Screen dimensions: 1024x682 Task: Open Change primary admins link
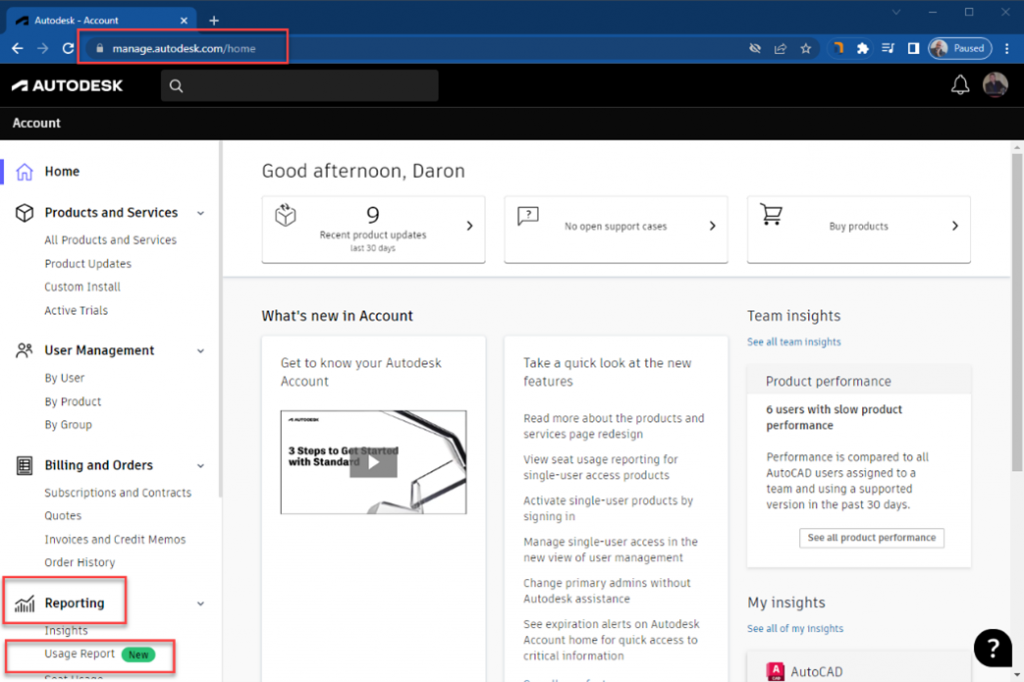pyautogui.click(x=607, y=591)
